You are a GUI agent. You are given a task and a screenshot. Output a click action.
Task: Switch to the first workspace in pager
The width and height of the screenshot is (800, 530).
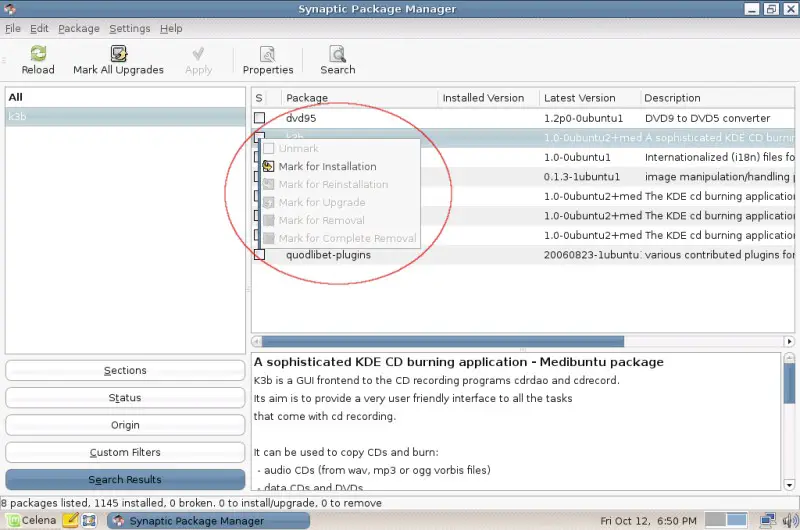tap(715, 520)
